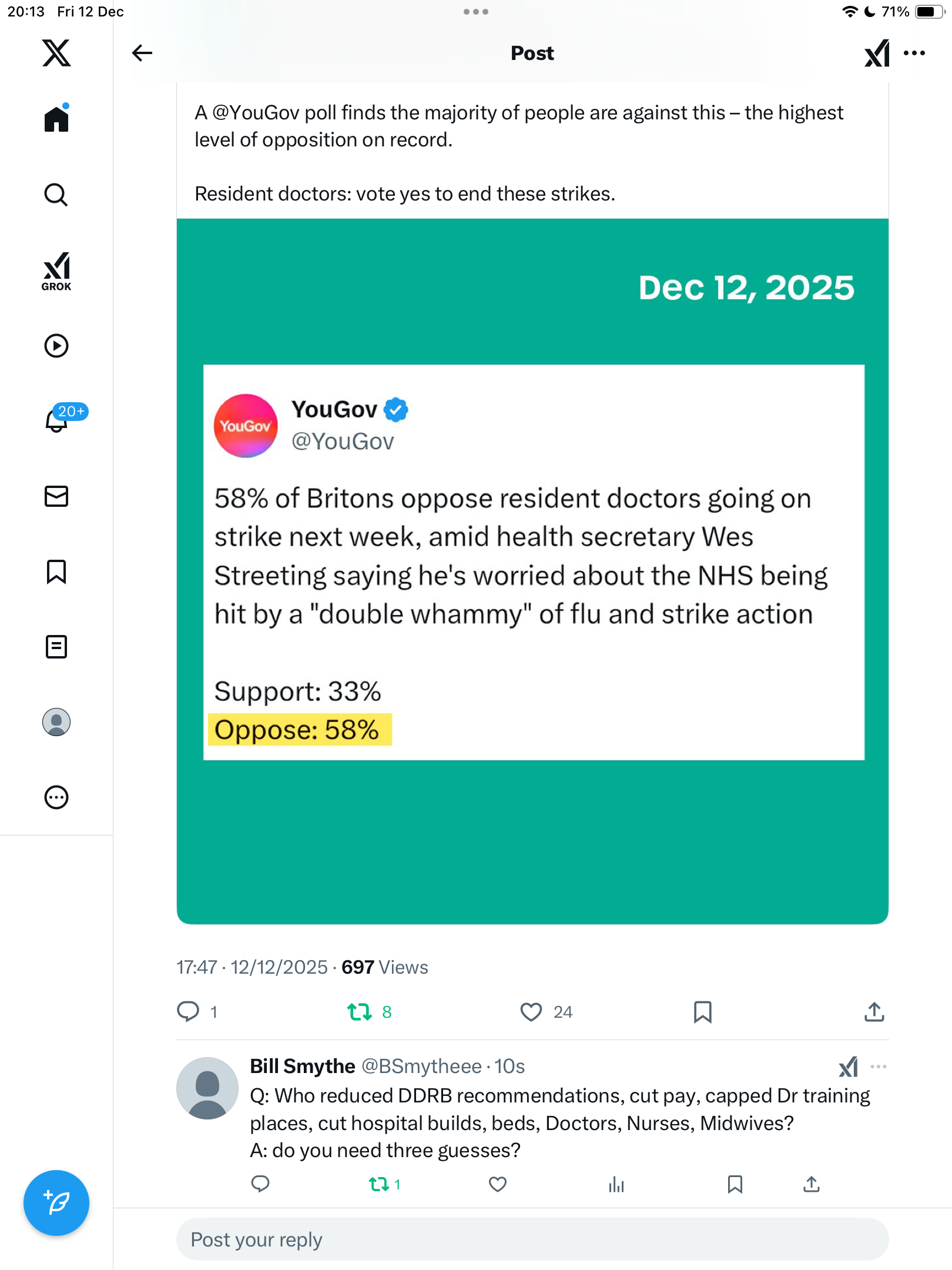The width and height of the screenshot is (952, 1270).
Task: Like the main post with 24 likes
Action: click(531, 1012)
